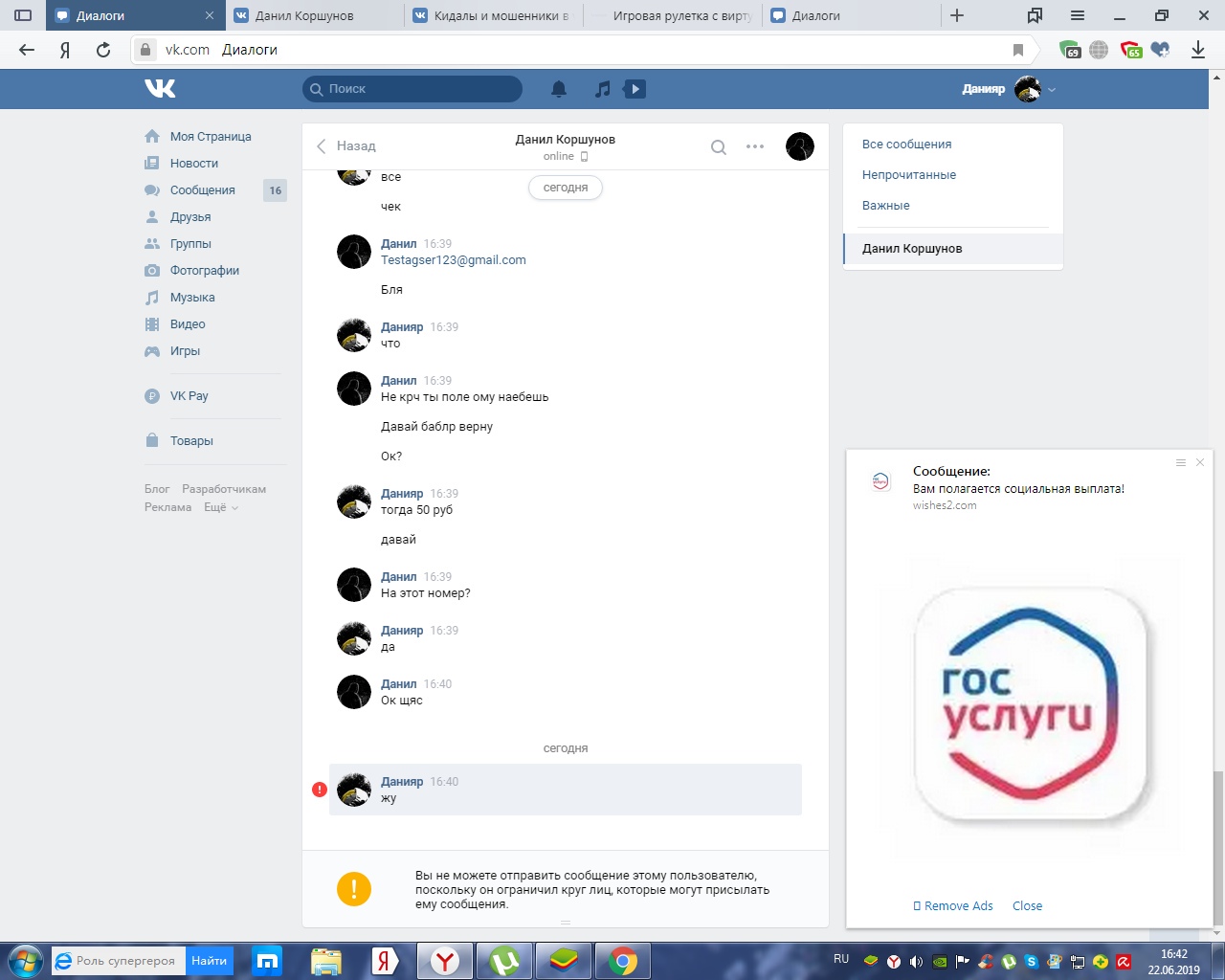Search within the conversation using magnifier icon
Screen dimensions: 1225x980
[719, 147]
